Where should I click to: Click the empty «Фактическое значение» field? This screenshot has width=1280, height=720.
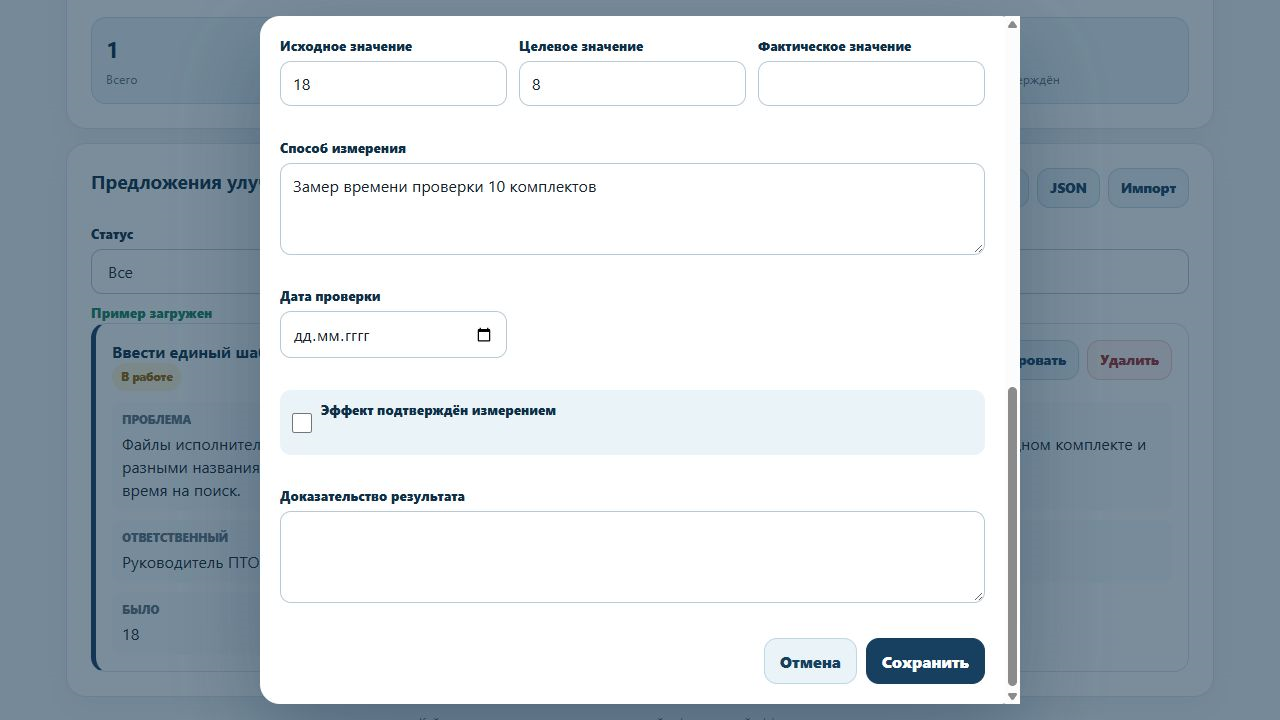871,83
